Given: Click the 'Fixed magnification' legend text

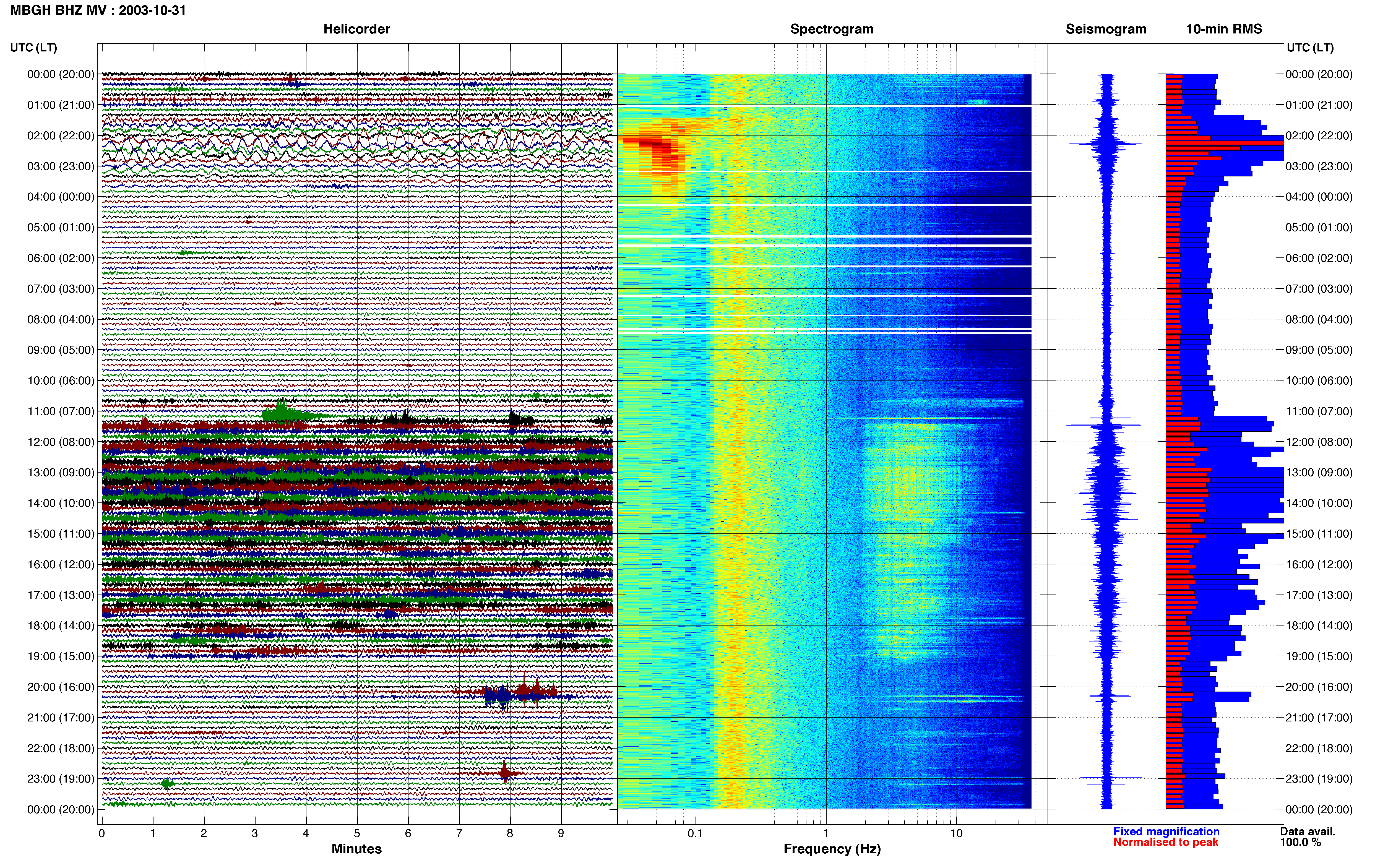Looking at the screenshot, I should (x=1166, y=831).
